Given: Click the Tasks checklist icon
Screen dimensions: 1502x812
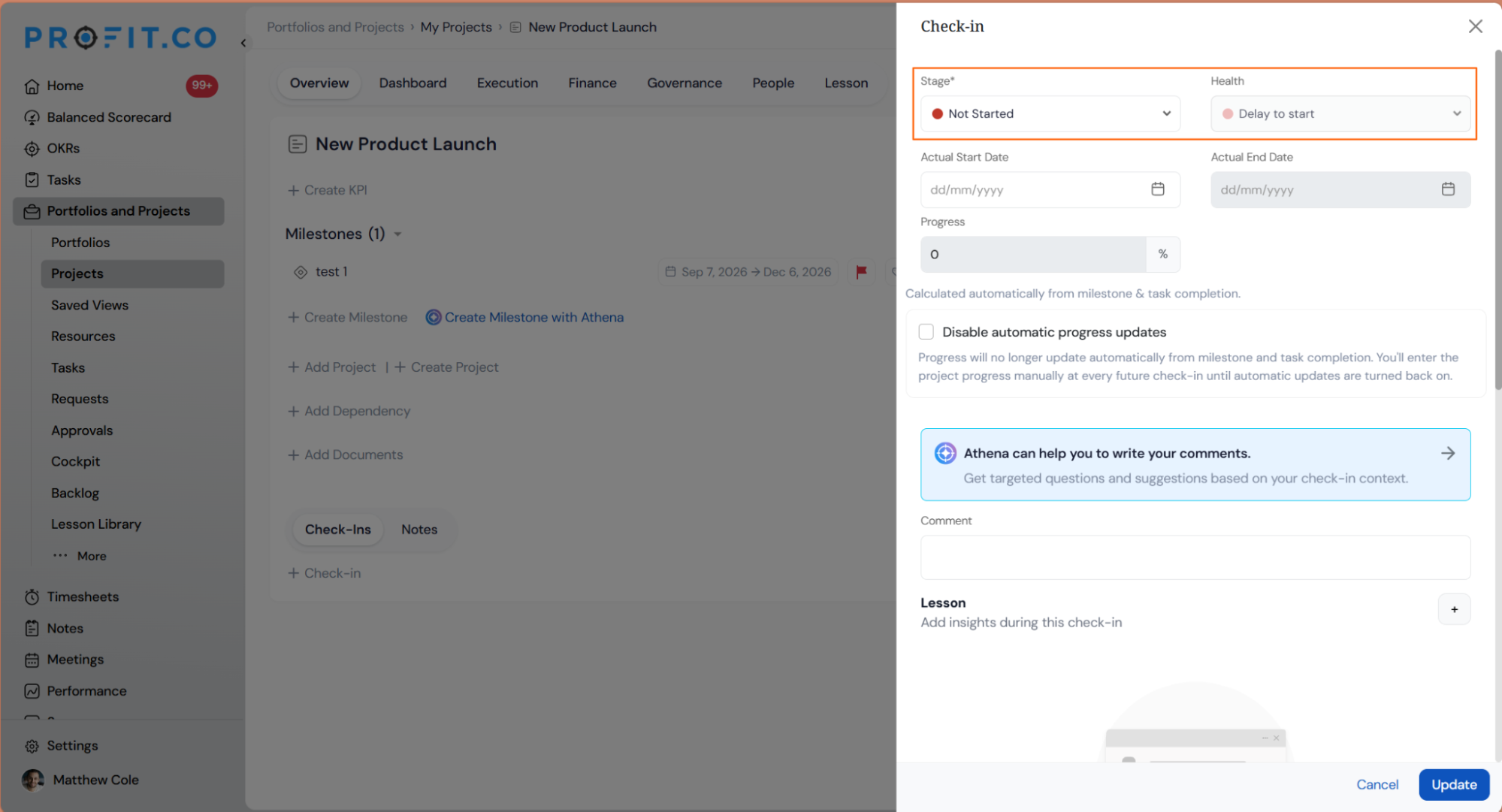Looking at the screenshot, I should pyautogui.click(x=32, y=180).
